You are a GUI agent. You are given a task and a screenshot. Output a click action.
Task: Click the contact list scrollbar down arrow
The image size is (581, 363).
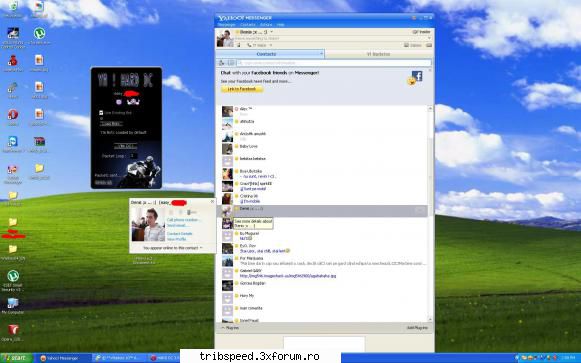[x=430, y=319]
